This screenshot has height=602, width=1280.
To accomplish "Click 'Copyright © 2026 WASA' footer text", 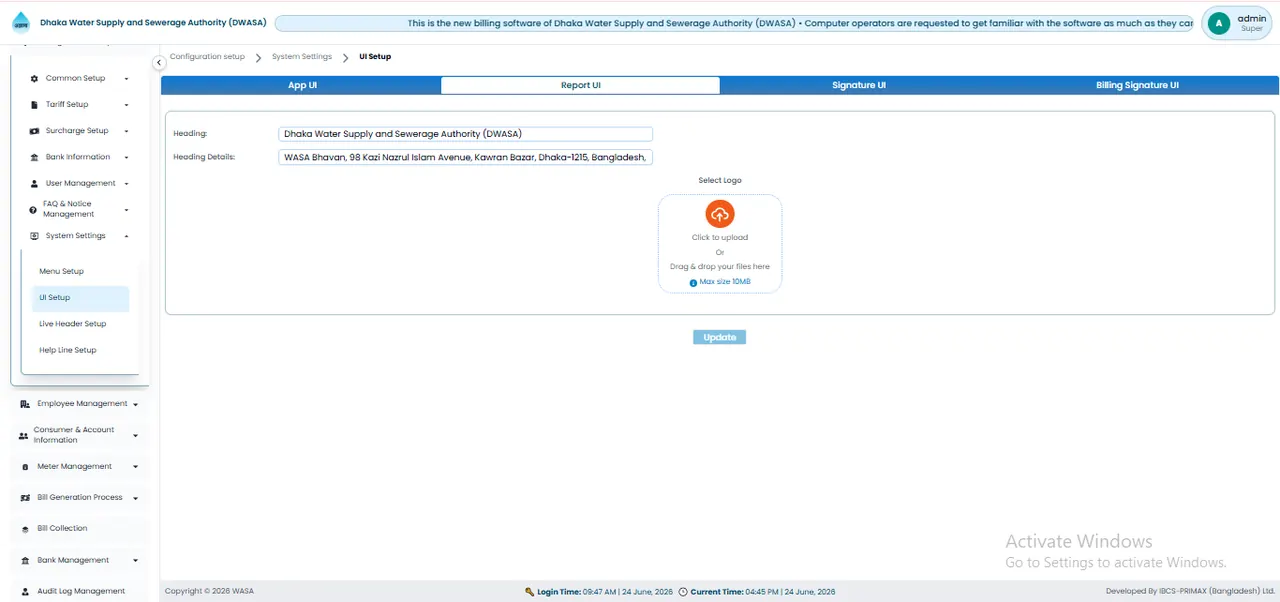I will pyautogui.click(x=209, y=591).
